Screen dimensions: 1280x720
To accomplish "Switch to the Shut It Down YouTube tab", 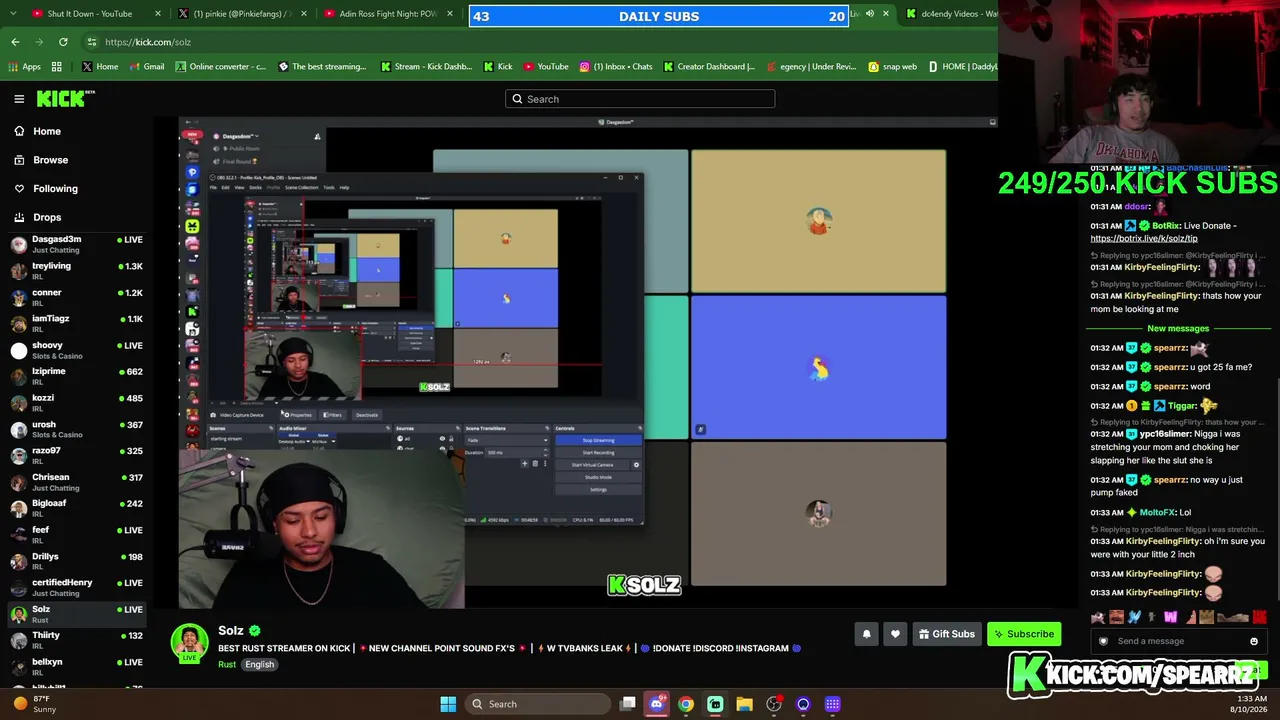I will pos(93,14).
